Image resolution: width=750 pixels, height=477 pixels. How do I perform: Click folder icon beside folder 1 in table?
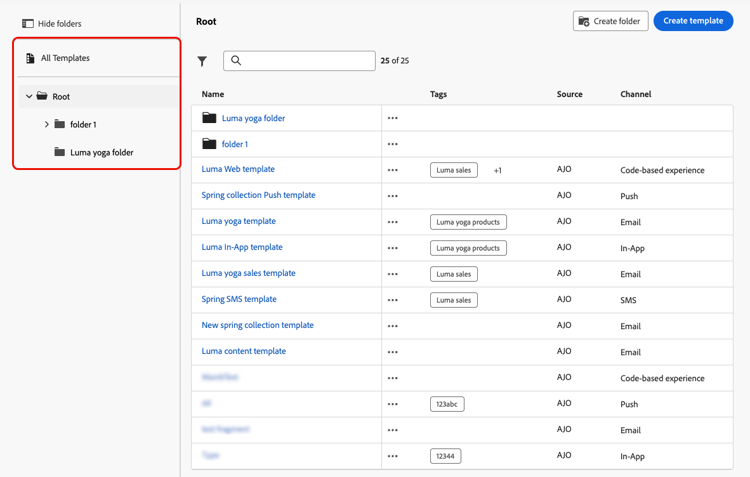(x=209, y=144)
